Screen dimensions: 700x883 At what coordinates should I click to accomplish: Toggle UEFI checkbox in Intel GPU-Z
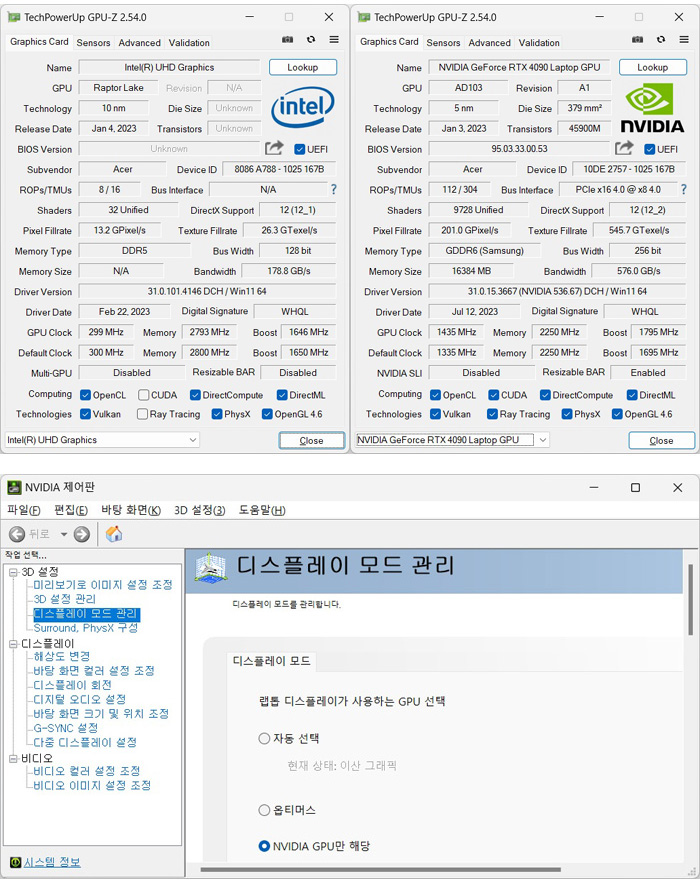click(300, 149)
